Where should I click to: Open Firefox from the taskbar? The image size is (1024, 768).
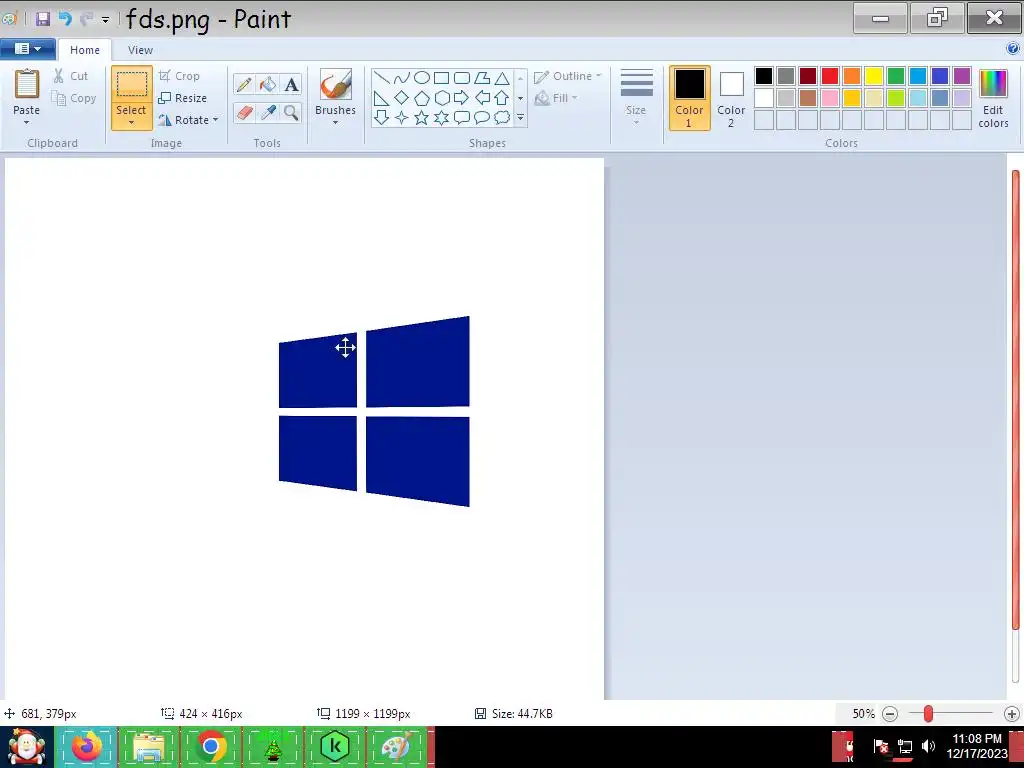click(x=87, y=746)
